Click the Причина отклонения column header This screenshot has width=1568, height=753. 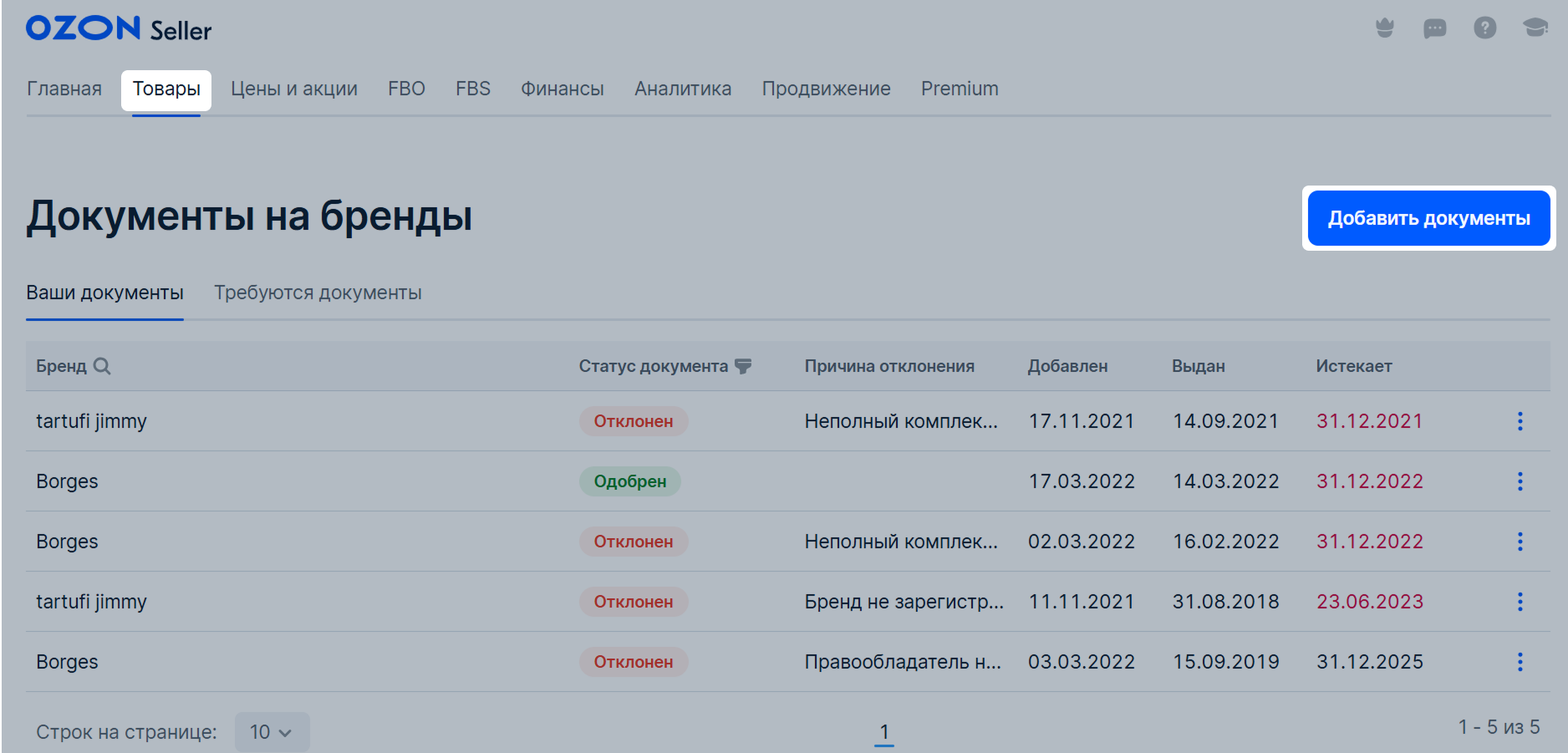tap(889, 366)
